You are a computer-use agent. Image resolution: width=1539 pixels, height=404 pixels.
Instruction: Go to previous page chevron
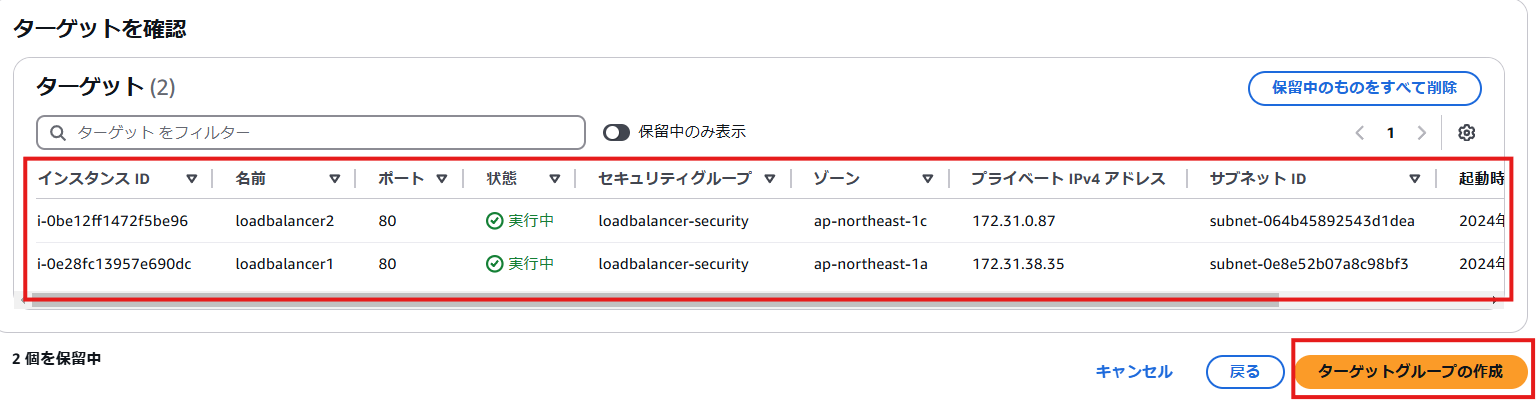tap(1359, 133)
